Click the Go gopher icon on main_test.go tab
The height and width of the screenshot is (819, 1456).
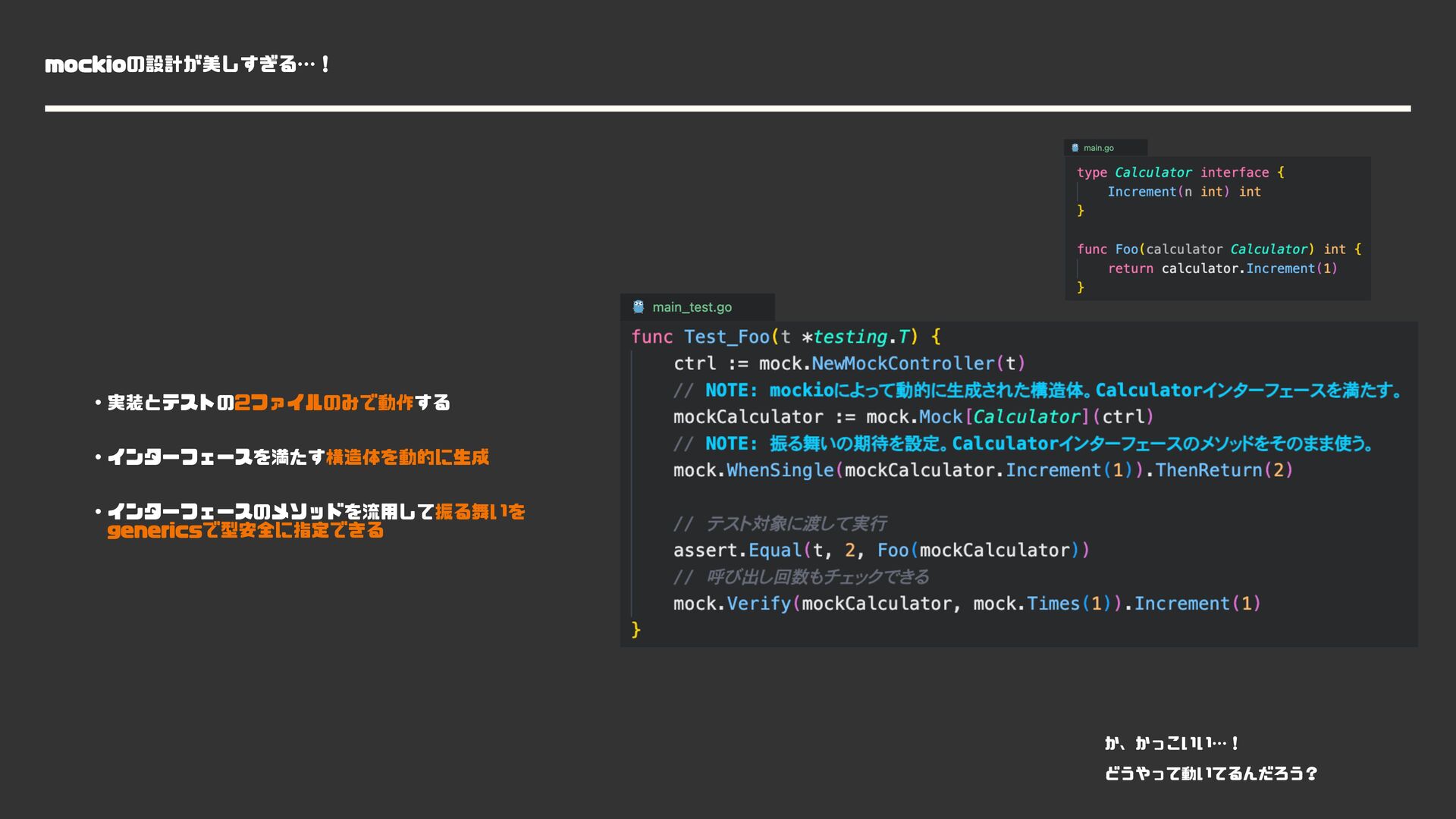[639, 307]
